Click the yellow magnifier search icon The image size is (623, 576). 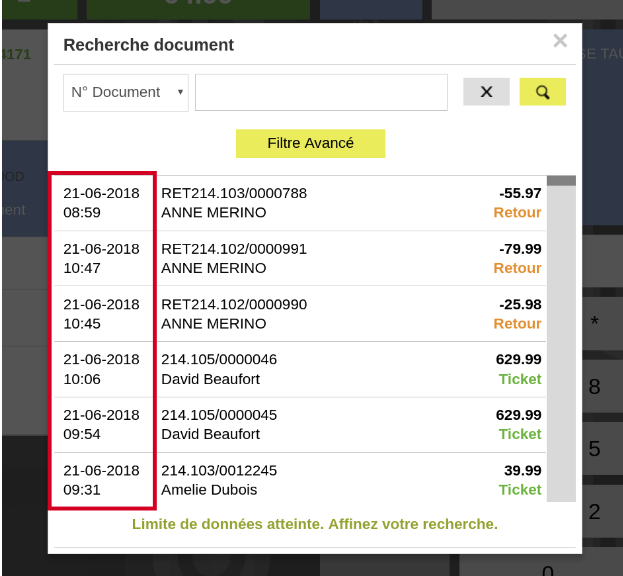point(542,92)
